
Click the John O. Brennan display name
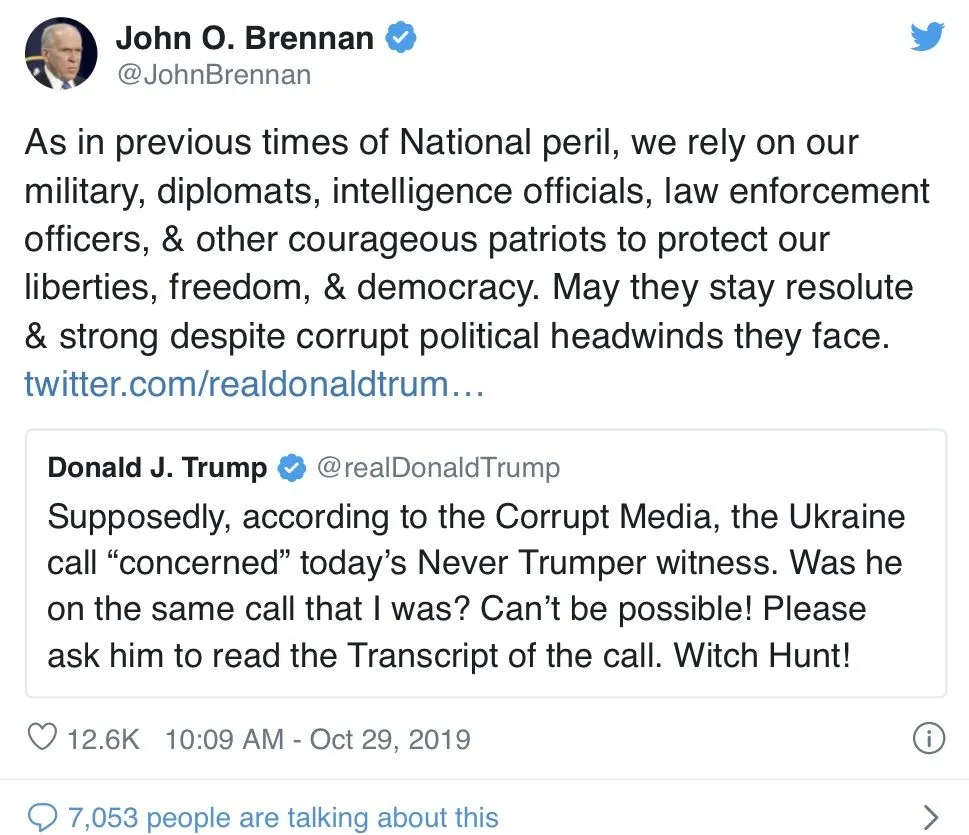tap(245, 39)
